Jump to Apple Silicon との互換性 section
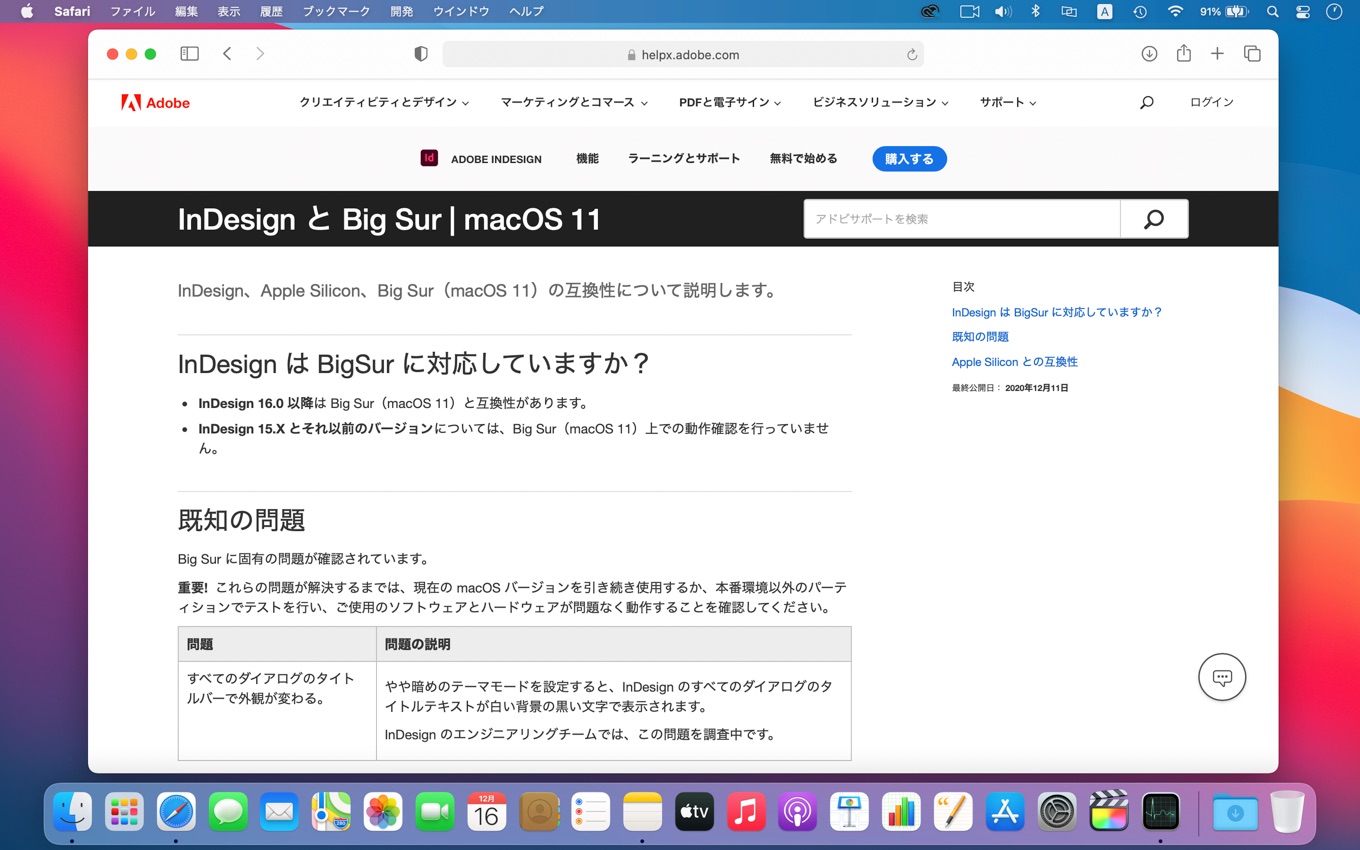 click(x=1015, y=362)
